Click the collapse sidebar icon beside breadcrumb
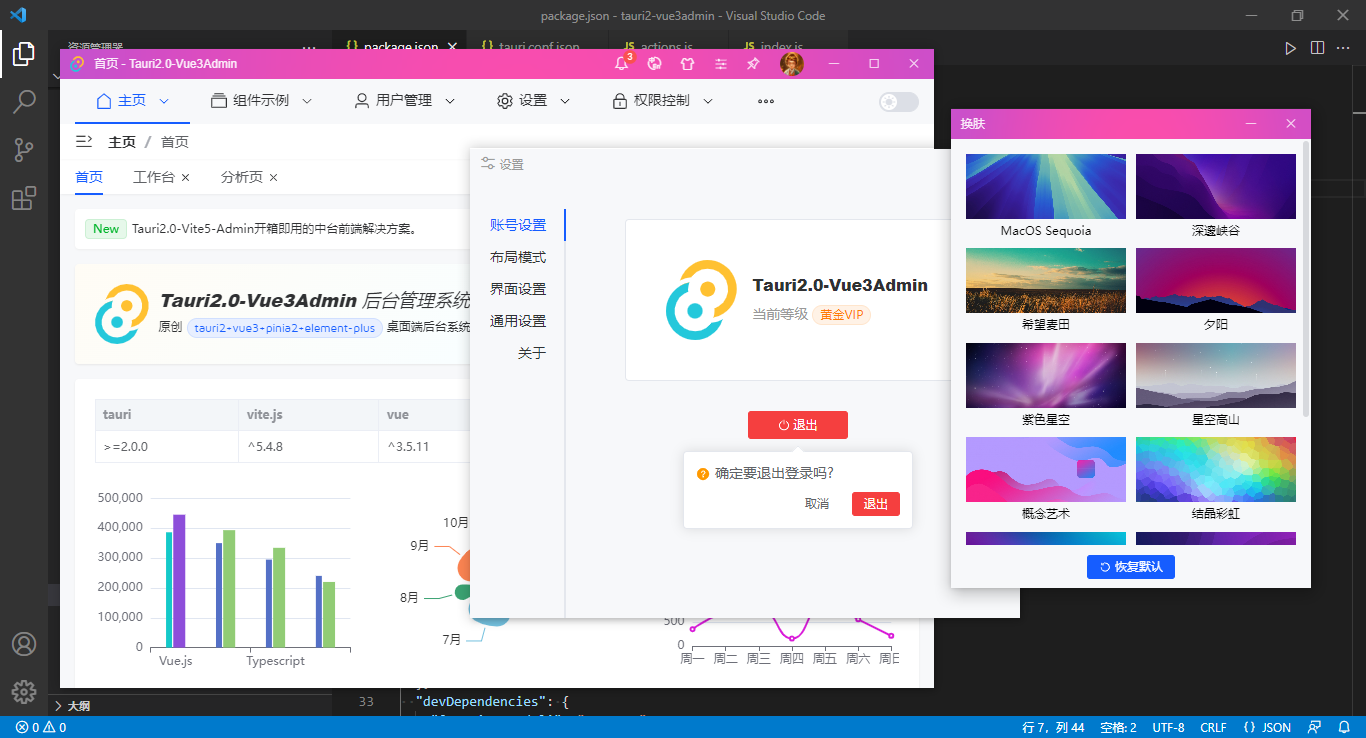1366x738 pixels. pos(84,141)
